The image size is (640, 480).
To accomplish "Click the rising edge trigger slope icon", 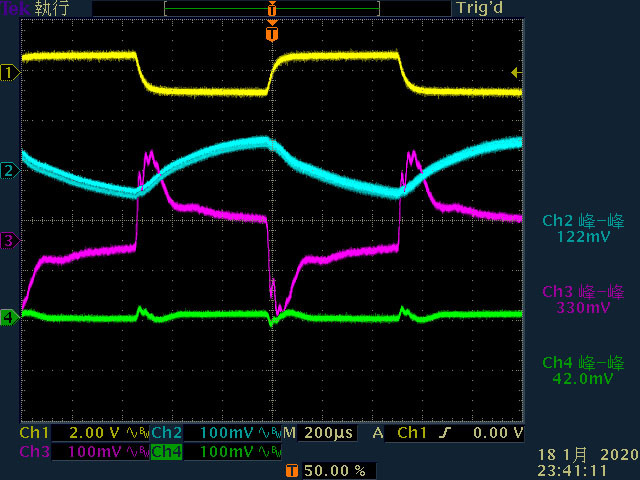I will tap(445, 433).
